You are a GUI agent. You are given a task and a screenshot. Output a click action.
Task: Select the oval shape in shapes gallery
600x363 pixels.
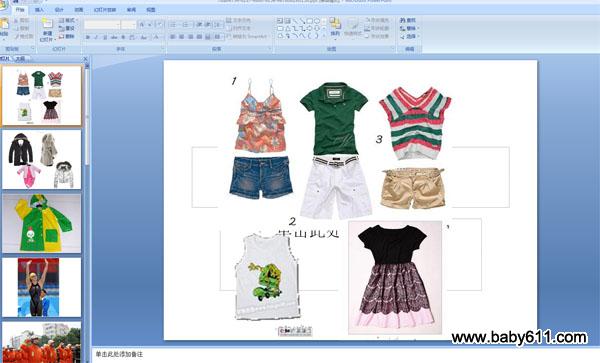point(317,21)
